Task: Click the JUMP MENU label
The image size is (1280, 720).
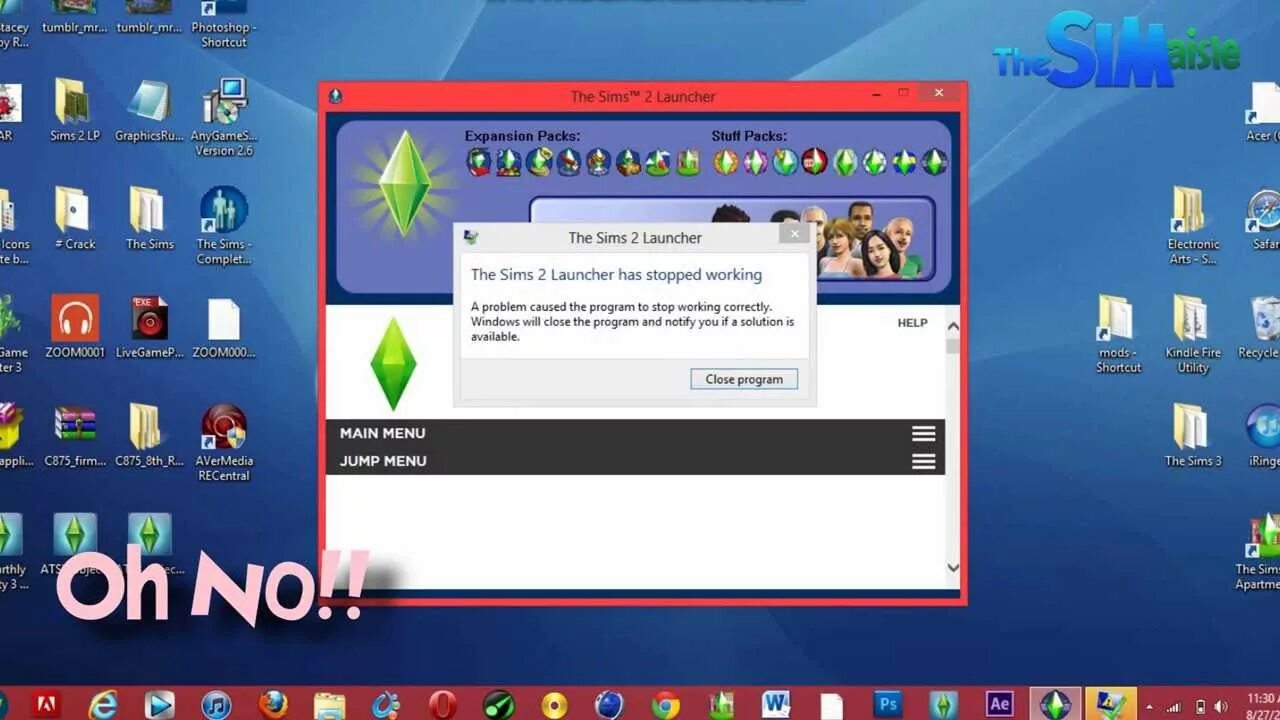Action: [383, 461]
